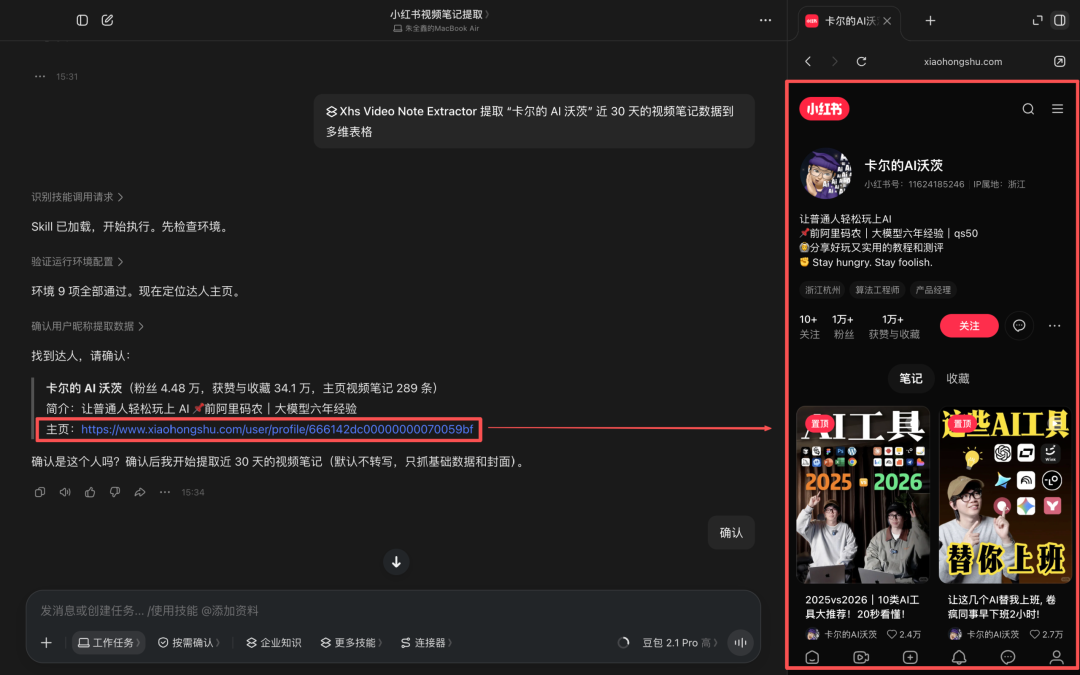Screen dimensions: 1080x675
Task: Share the assistant reply
Action: (x=140, y=492)
